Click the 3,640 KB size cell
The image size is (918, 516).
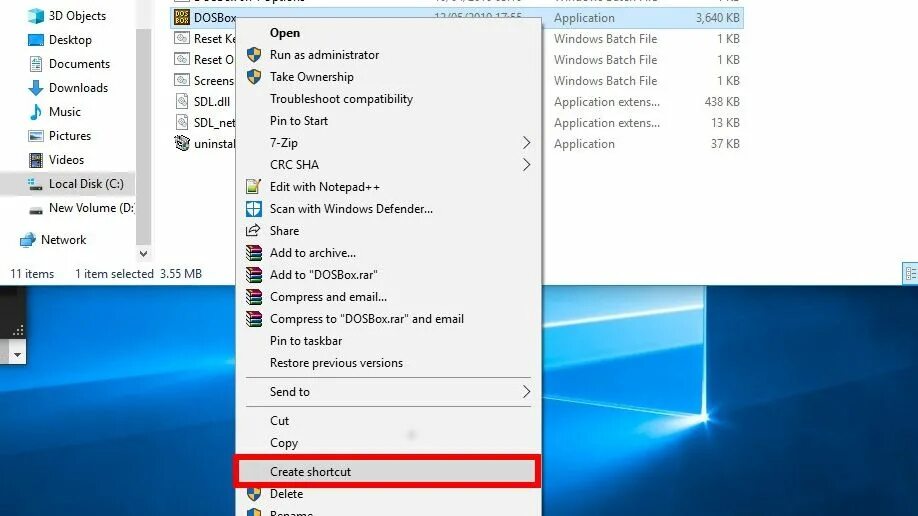pos(717,18)
